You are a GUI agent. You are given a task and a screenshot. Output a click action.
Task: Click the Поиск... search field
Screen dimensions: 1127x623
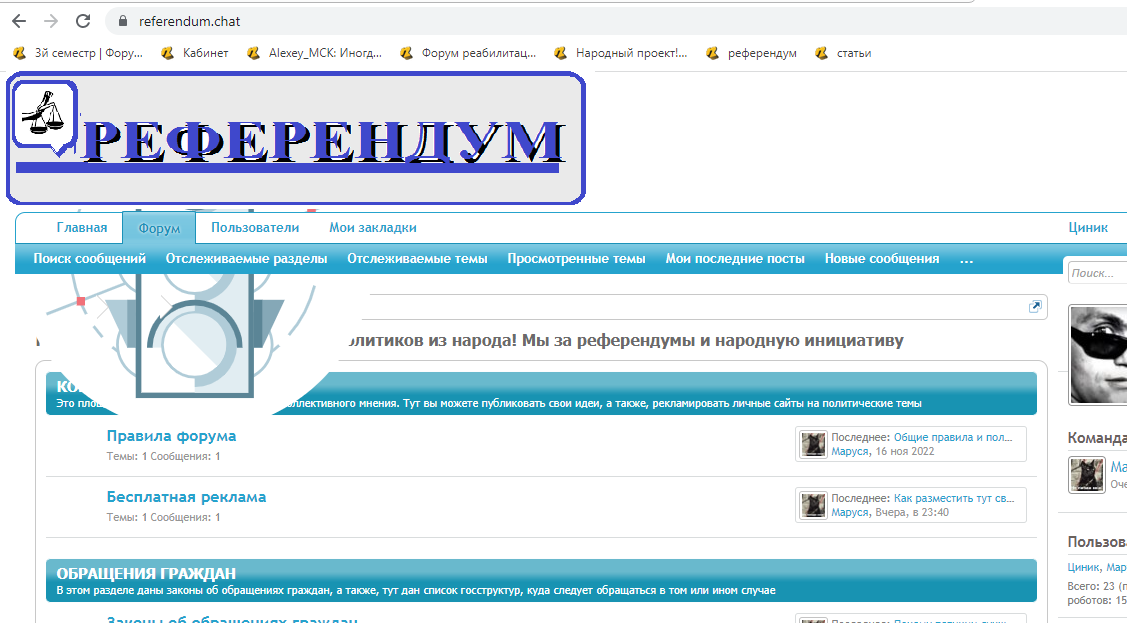click(1098, 273)
